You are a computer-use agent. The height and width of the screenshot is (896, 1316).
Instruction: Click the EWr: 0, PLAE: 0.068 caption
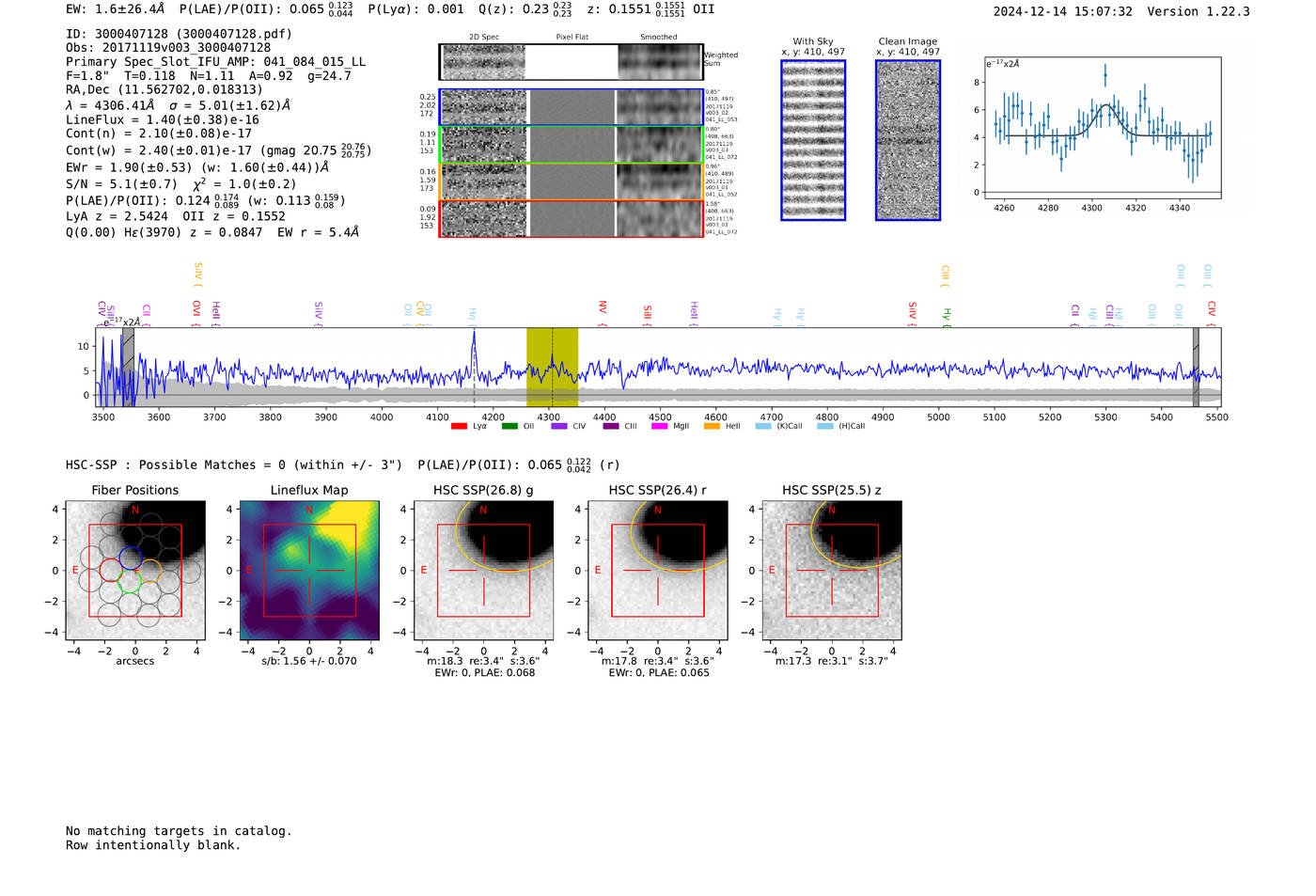[x=485, y=673]
